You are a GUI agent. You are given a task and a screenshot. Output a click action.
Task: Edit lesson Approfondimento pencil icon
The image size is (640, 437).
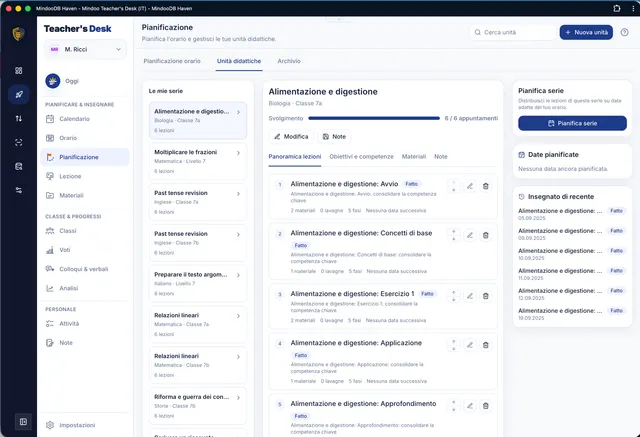[470, 406]
